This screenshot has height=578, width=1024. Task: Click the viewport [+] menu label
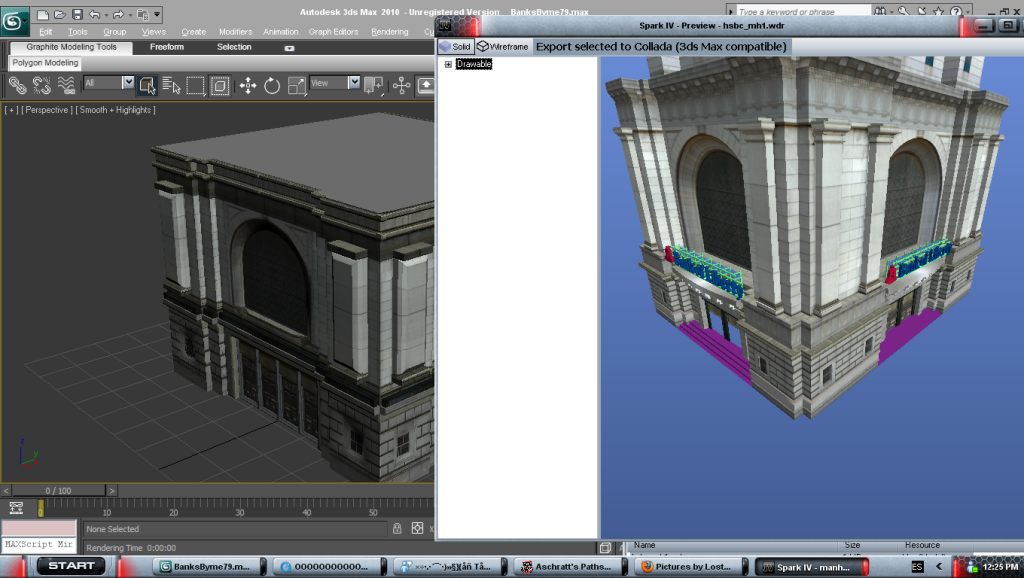pyautogui.click(x=11, y=110)
